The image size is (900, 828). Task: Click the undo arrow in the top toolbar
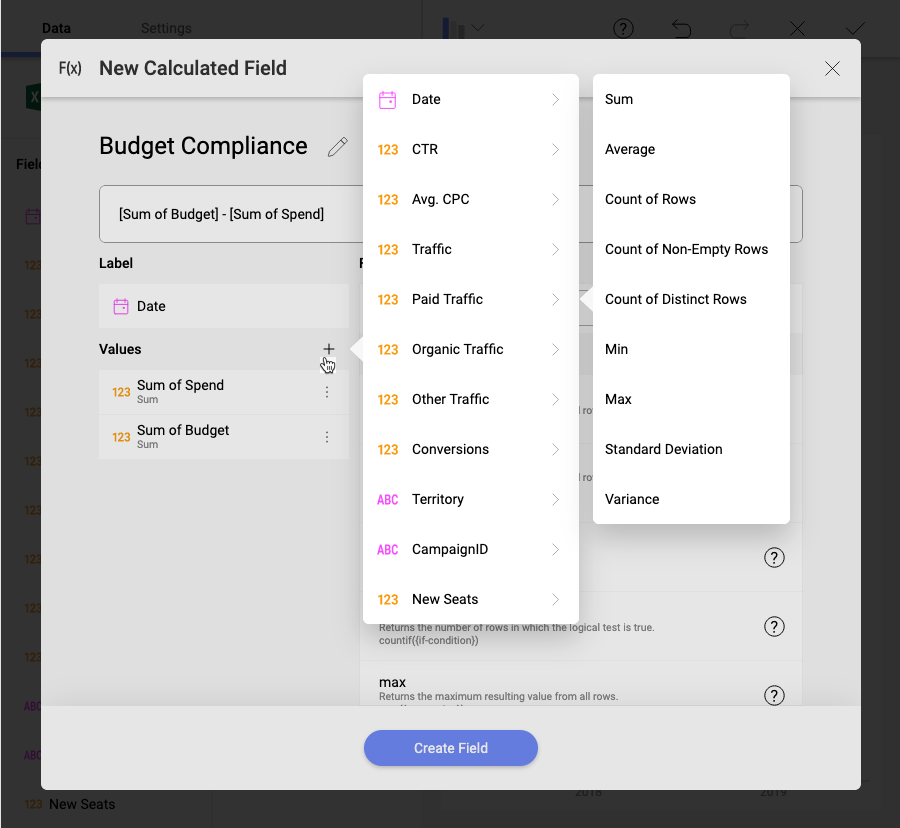point(681,29)
